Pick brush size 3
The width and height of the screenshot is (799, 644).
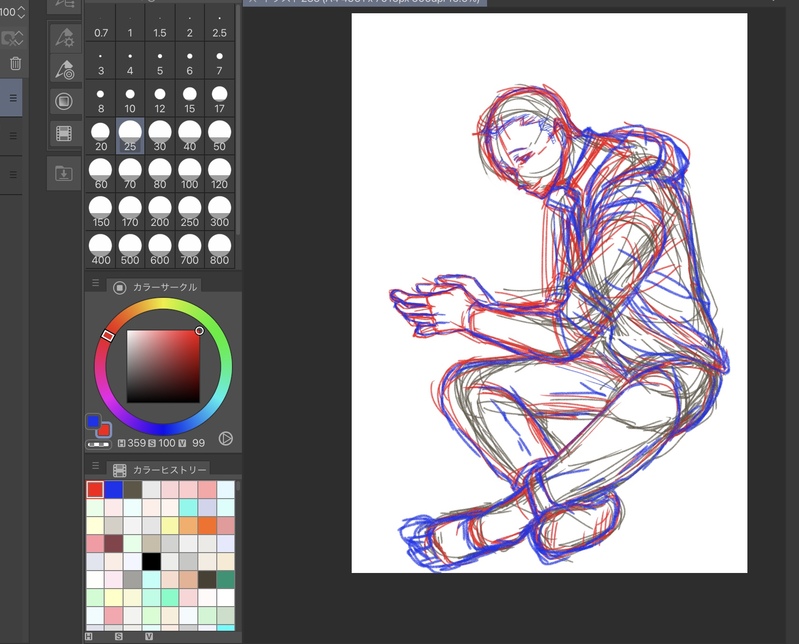coord(101,61)
